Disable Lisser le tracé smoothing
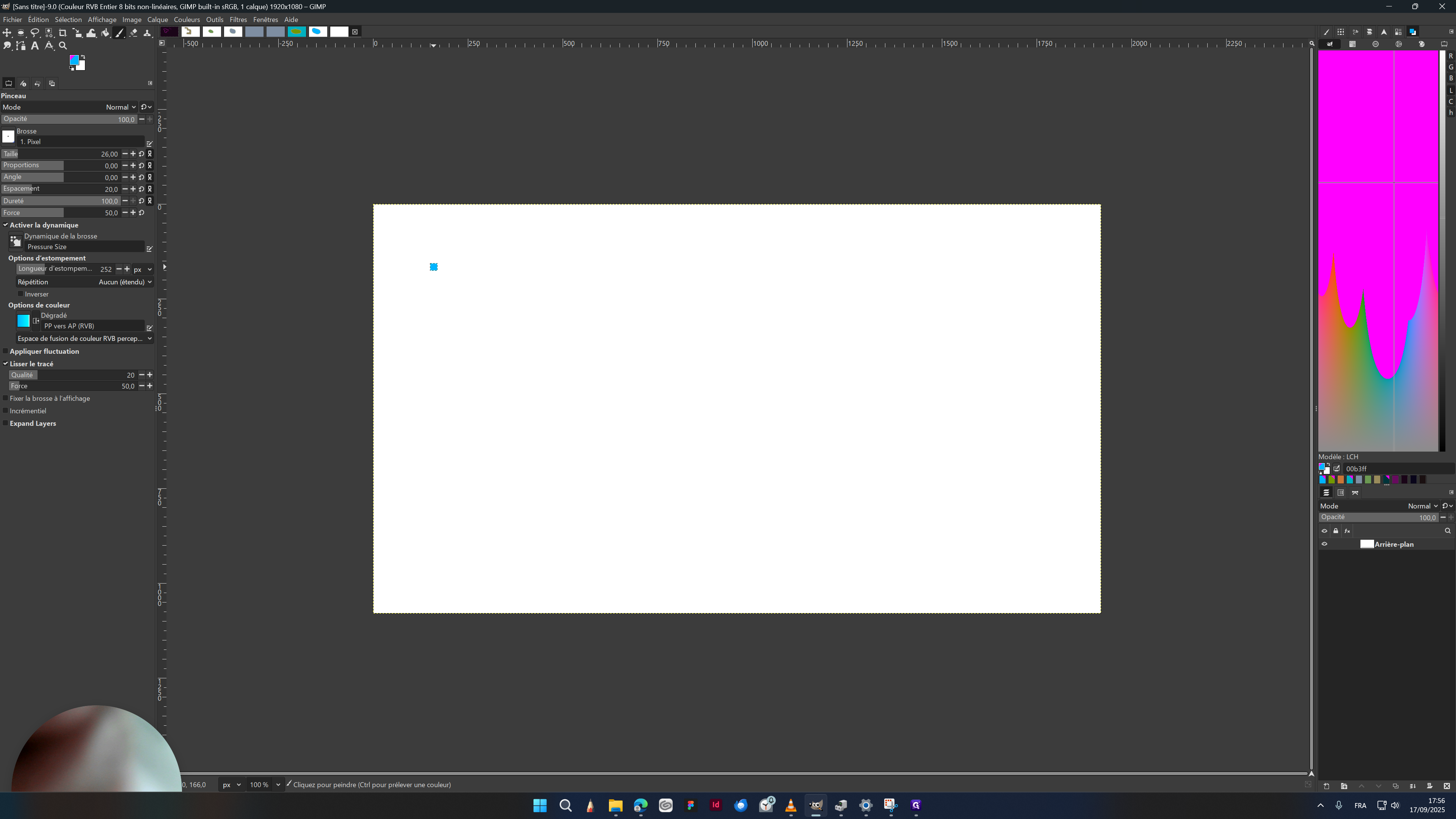Screen dimensions: 1456x819 pyautogui.click(x=5, y=364)
